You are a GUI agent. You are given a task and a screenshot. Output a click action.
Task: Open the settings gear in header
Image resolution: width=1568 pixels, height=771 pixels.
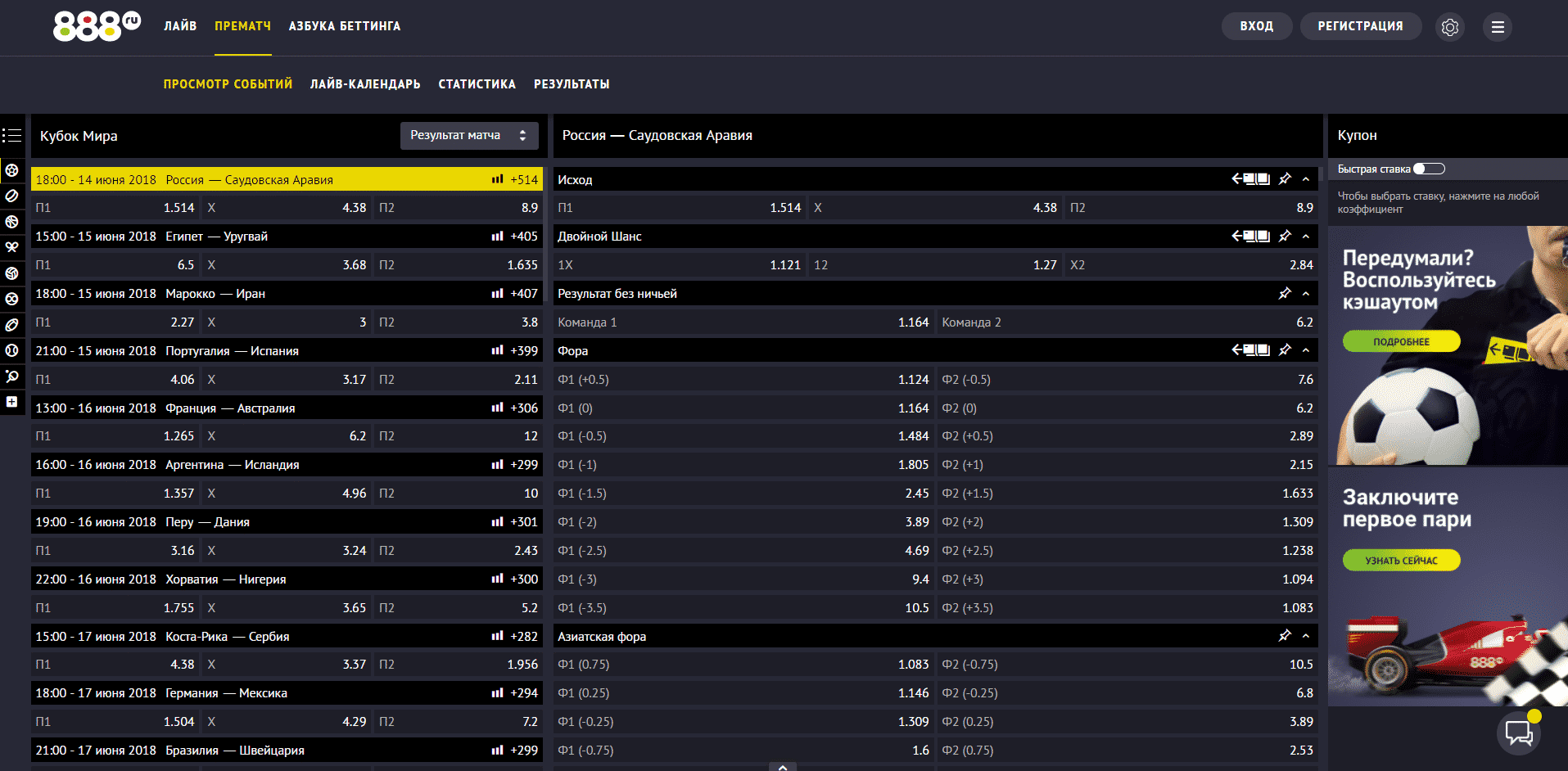click(1450, 27)
